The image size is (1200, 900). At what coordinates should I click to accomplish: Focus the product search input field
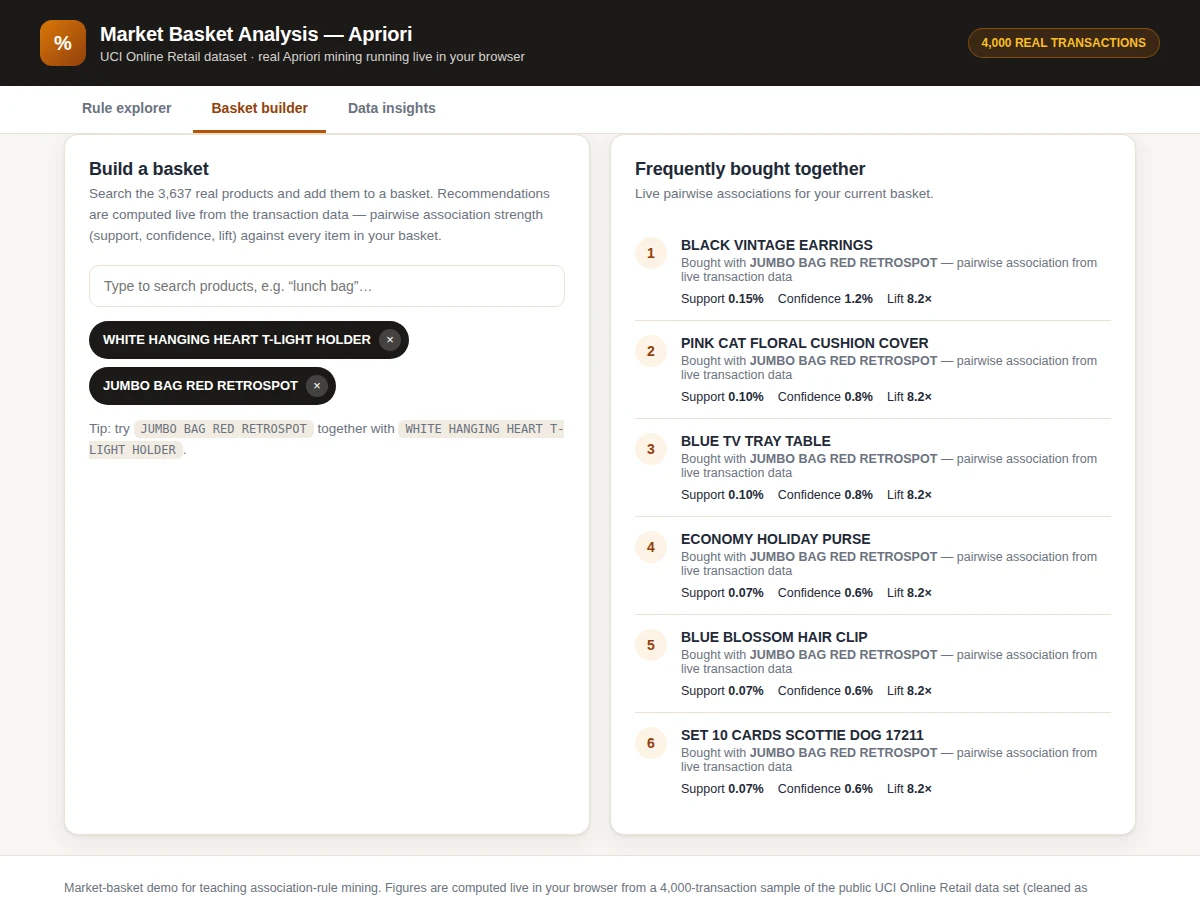pyautogui.click(x=327, y=286)
